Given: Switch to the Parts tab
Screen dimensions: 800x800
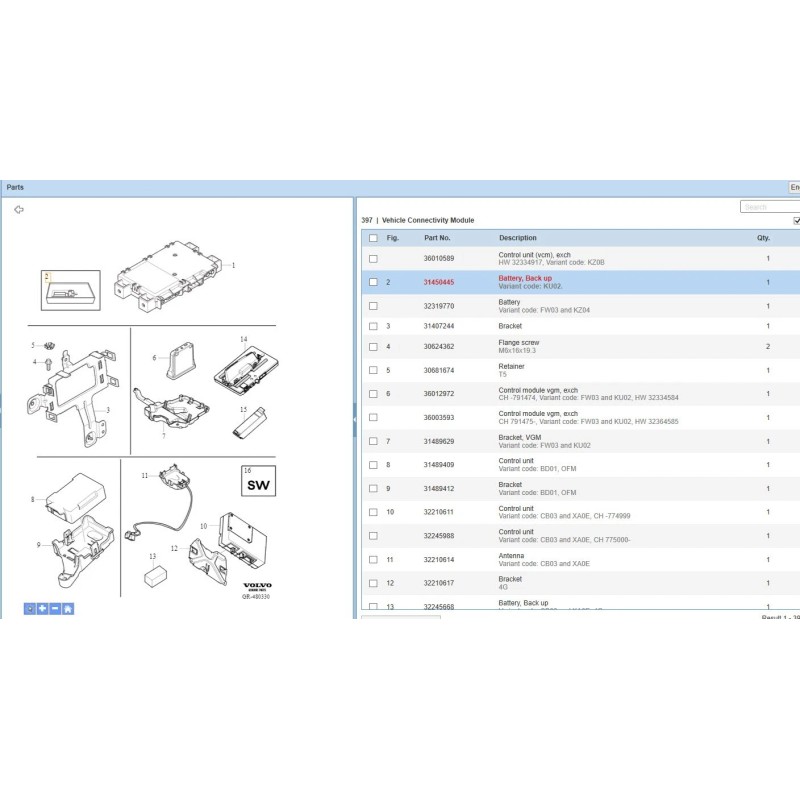Looking at the screenshot, I should click(x=18, y=186).
